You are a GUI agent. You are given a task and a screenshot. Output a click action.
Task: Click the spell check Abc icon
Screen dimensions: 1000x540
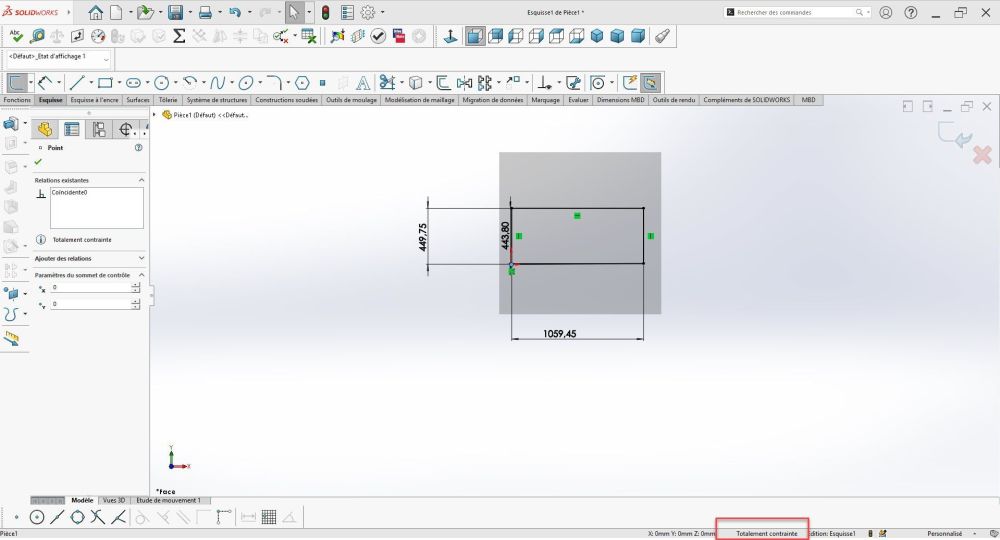pyautogui.click(x=16, y=36)
